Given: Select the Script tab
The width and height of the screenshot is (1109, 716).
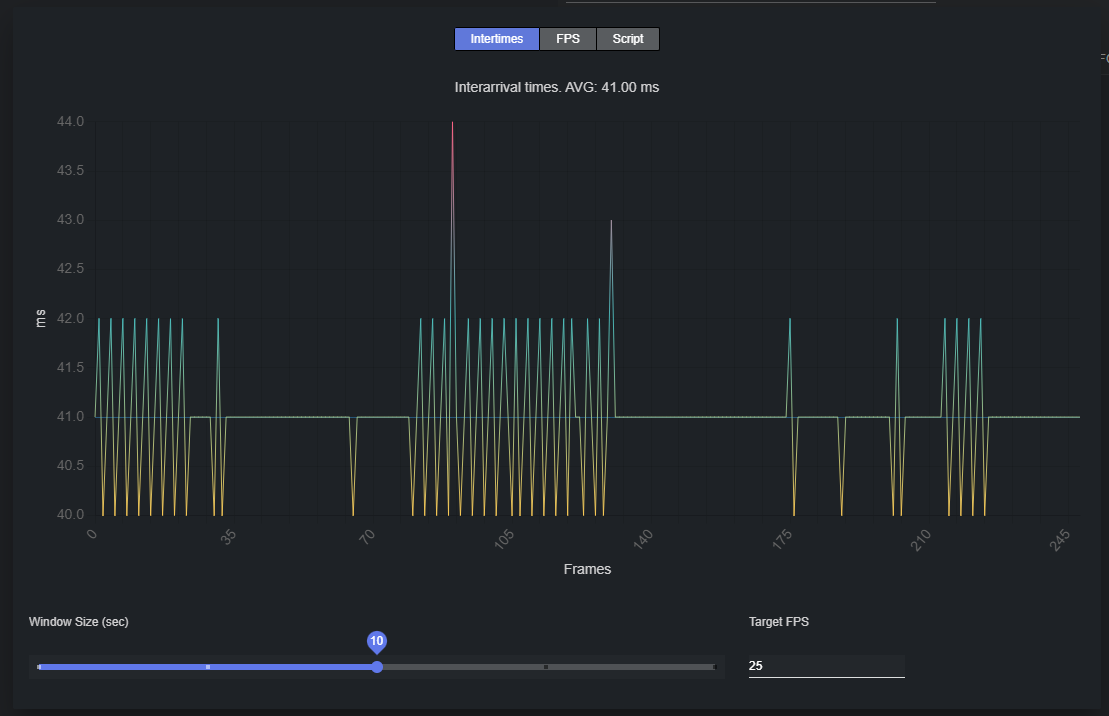Looking at the screenshot, I should (628, 39).
